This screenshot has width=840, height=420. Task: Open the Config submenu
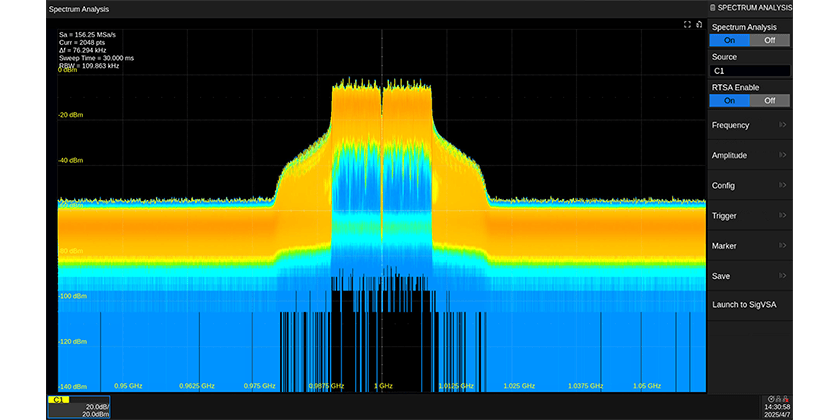[750, 185]
